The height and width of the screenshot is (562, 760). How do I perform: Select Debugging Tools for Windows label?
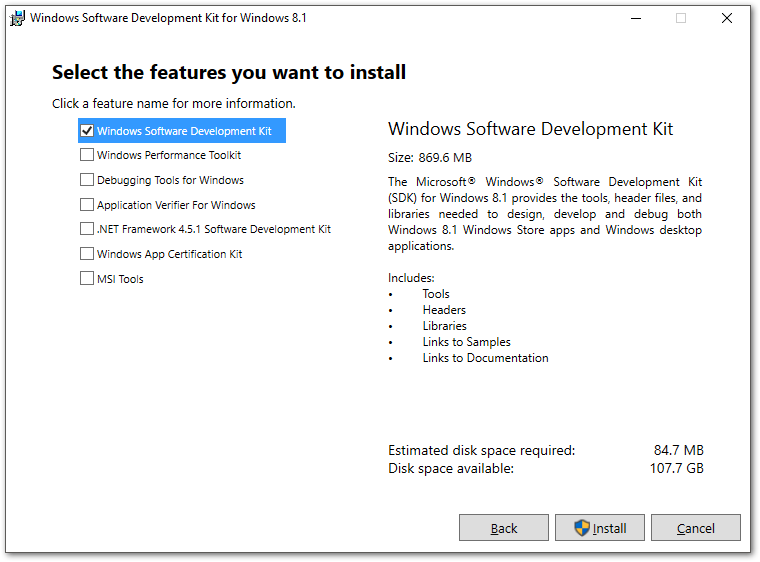coord(170,180)
